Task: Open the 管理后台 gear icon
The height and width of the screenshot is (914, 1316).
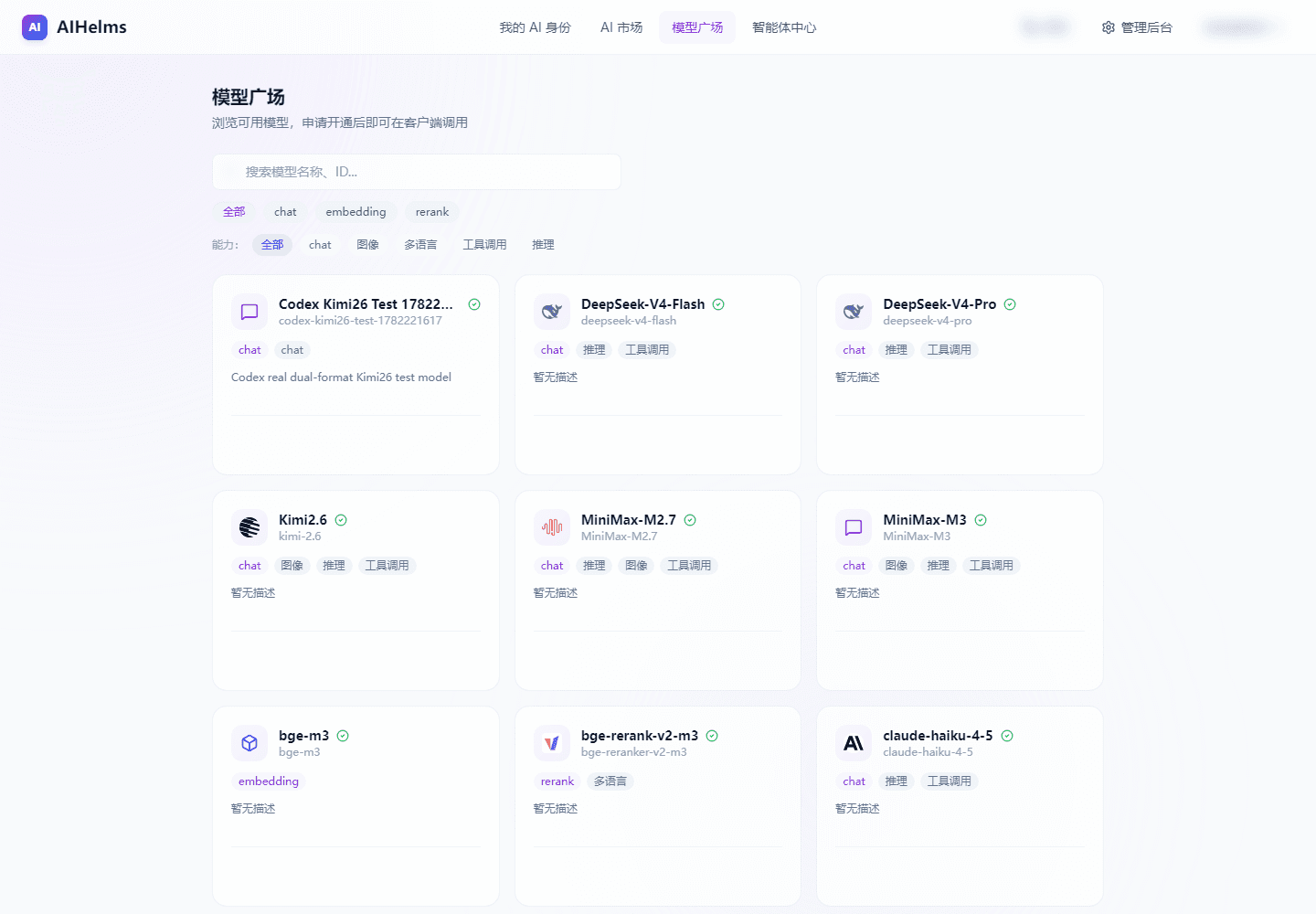Action: (x=1109, y=27)
